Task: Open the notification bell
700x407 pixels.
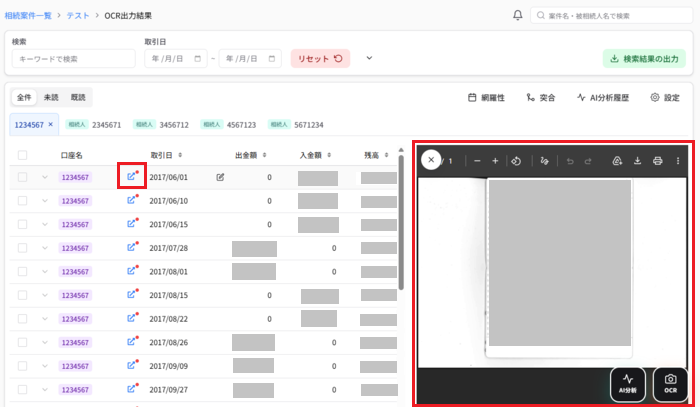Action: (517, 15)
